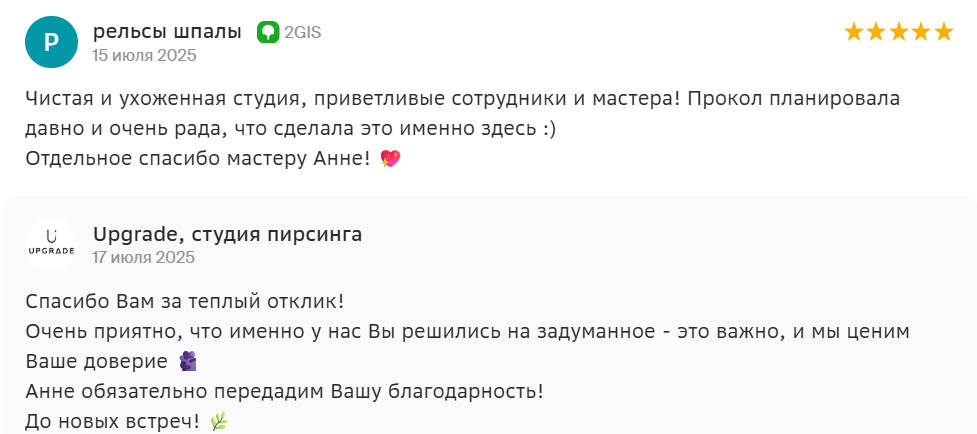Open reviewer profile "рельсы шпалы"
Image resolution: width=977 pixels, height=434 pixels.
click(x=167, y=32)
